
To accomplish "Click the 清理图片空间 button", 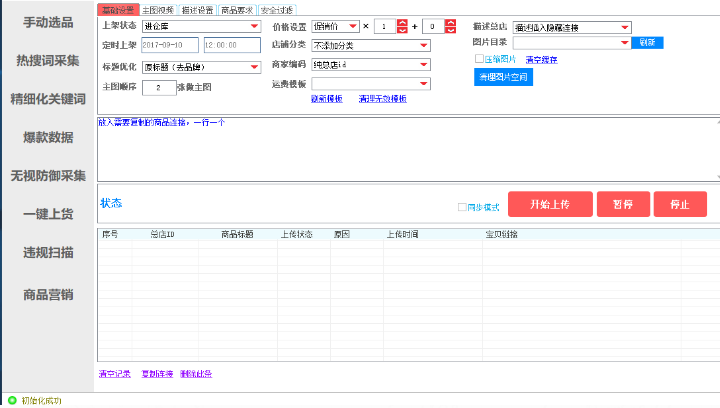I will (504, 76).
